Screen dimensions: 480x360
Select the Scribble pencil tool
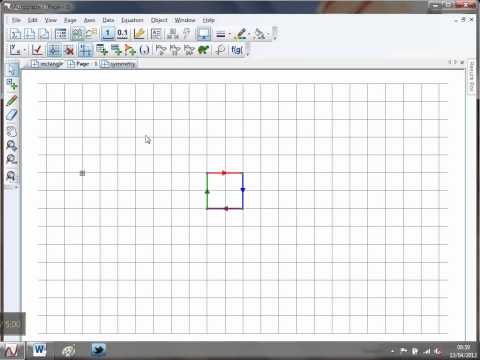[12, 100]
